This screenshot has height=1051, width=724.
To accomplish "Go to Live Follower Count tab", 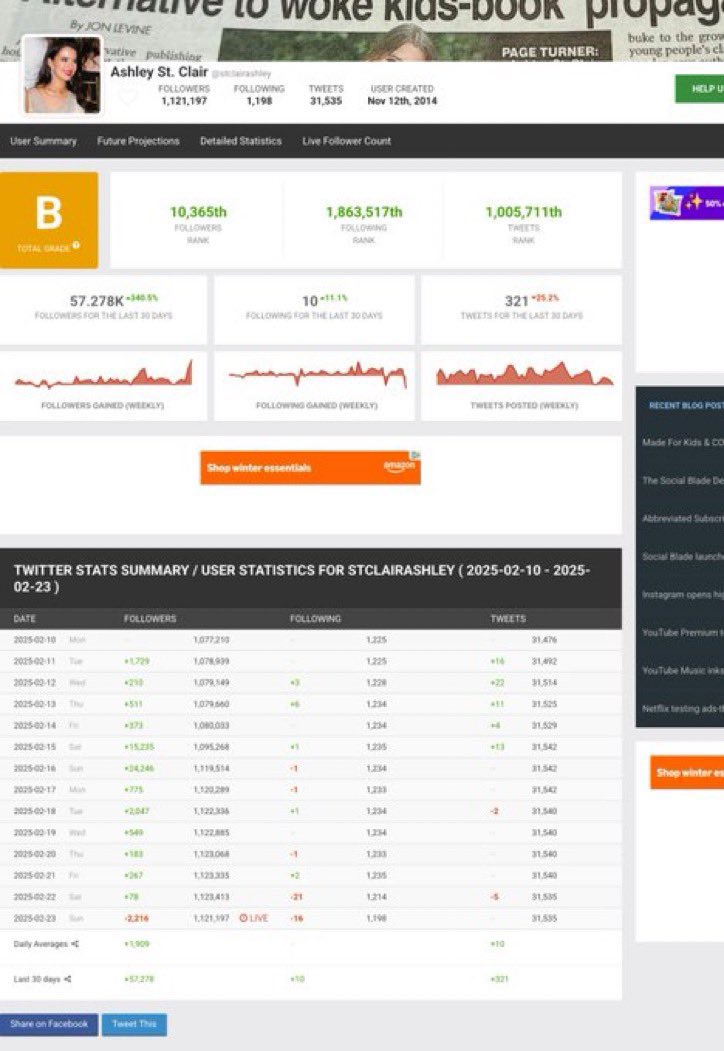I will pyautogui.click(x=347, y=141).
